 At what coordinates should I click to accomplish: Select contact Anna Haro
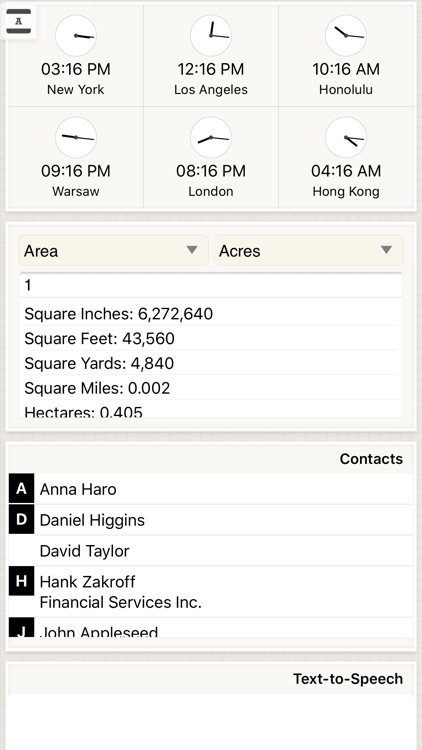pyautogui.click(x=223, y=489)
